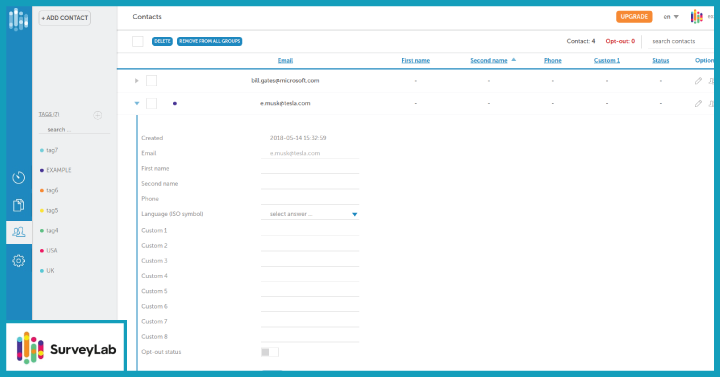Click the Created date 2018-05-14 15:32:59
The height and width of the screenshot is (377, 720).
[298, 138]
